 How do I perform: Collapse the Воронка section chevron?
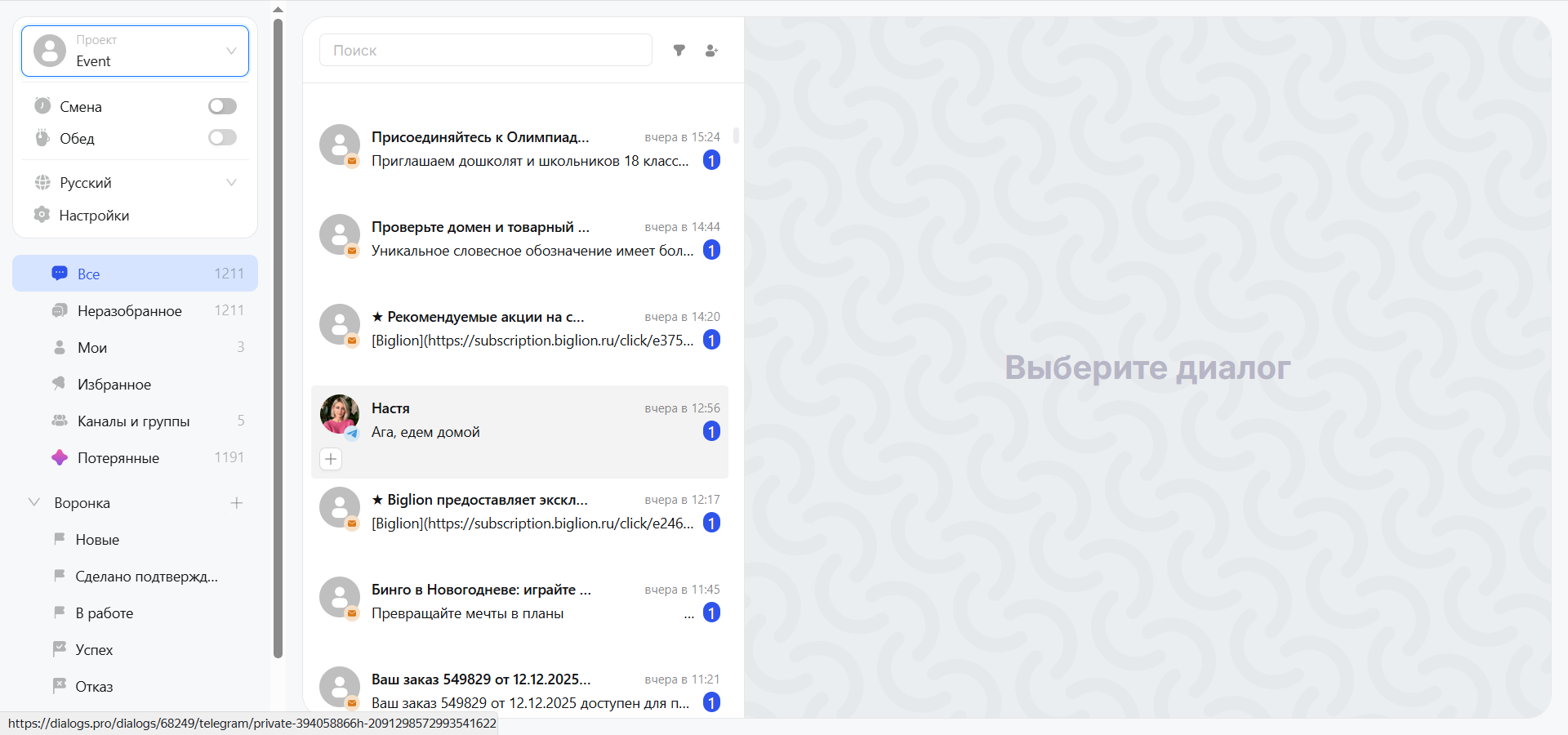(34, 502)
